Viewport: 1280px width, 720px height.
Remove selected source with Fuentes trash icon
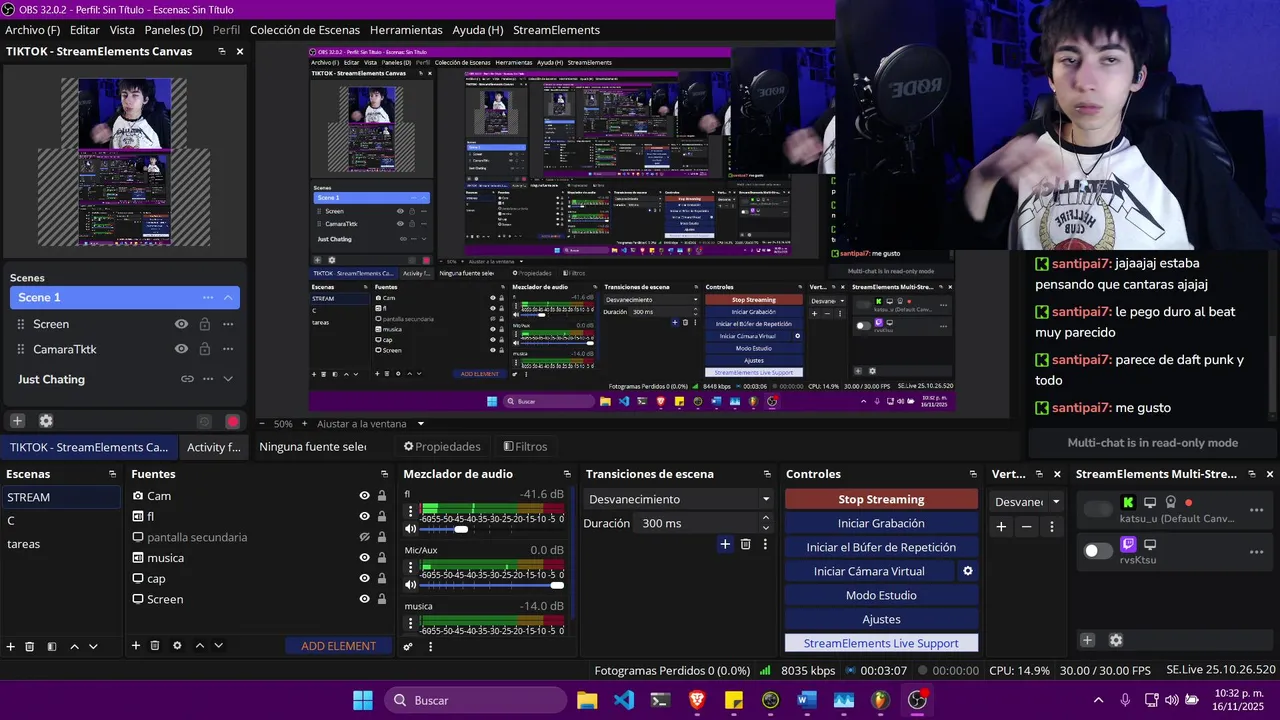pyautogui.click(x=155, y=646)
